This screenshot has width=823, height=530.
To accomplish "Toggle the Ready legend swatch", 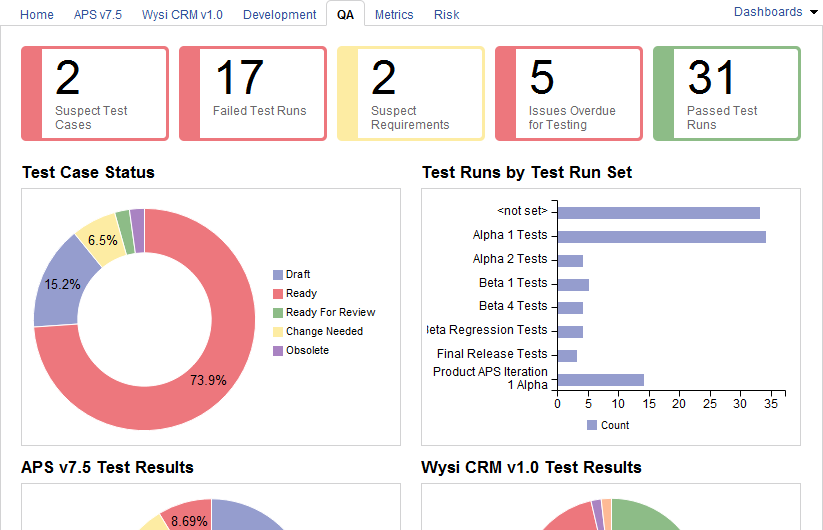I will pos(278,293).
